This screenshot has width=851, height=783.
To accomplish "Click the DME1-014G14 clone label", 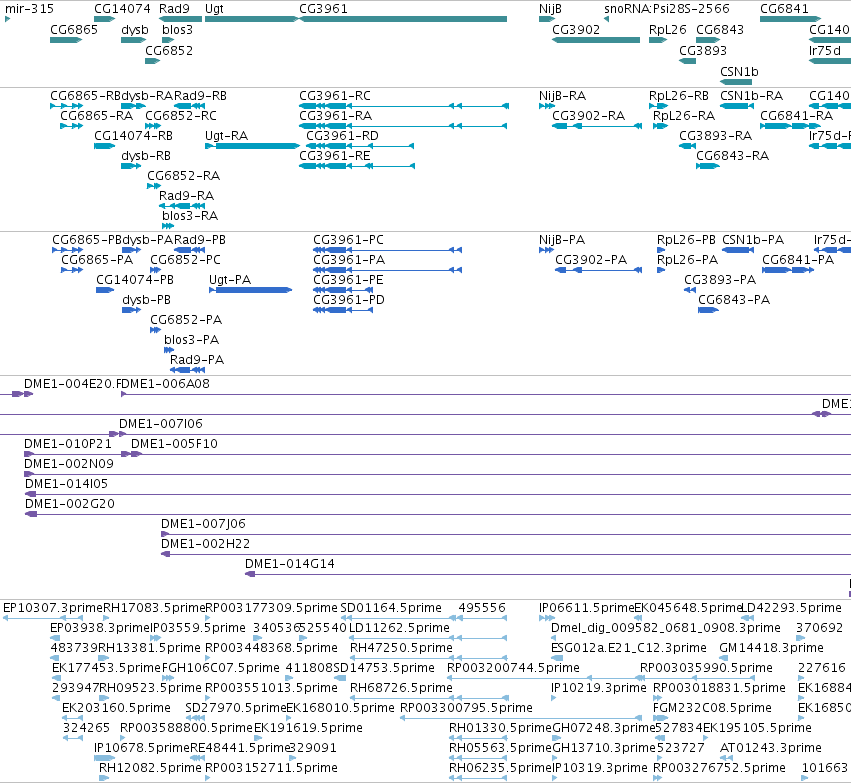I will click(x=290, y=564).
